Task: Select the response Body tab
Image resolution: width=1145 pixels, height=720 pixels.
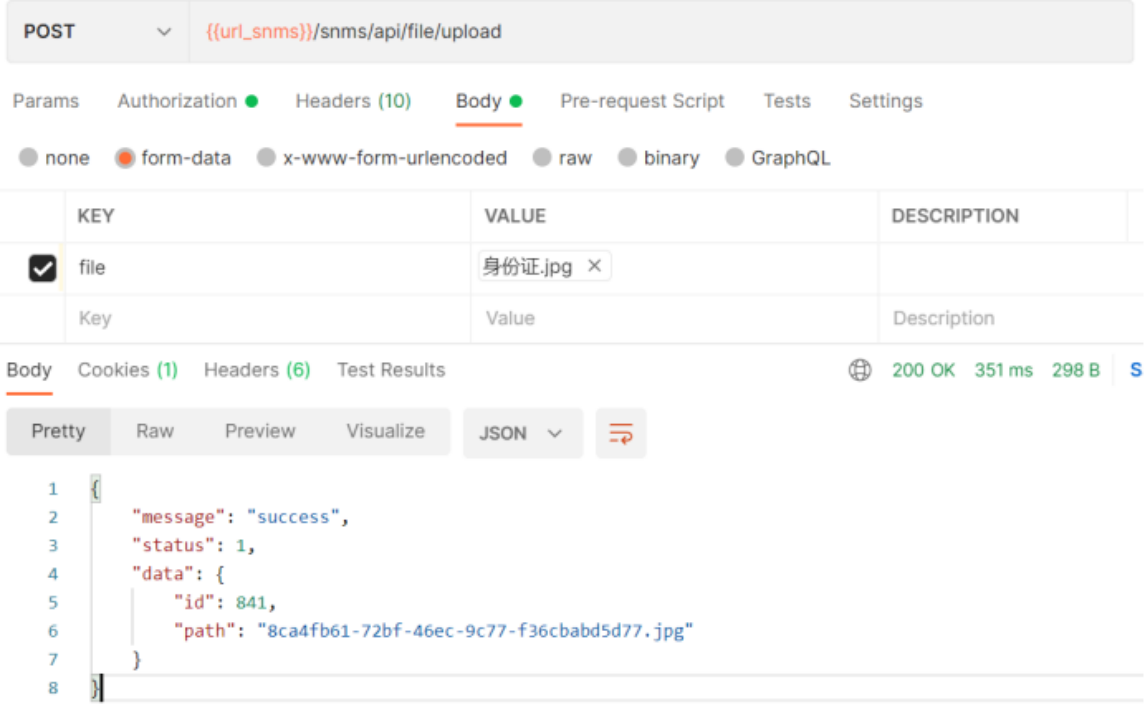Action: (x=29, y=370)
